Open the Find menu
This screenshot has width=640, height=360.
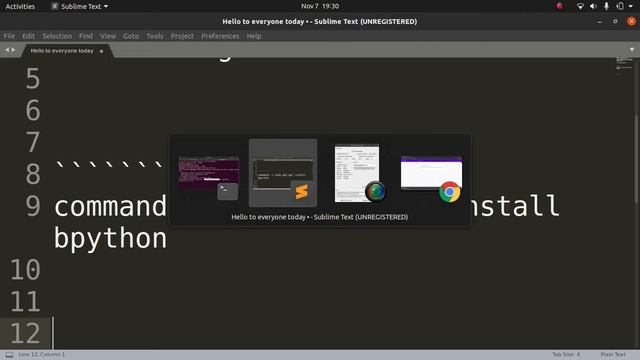[86, 36]
